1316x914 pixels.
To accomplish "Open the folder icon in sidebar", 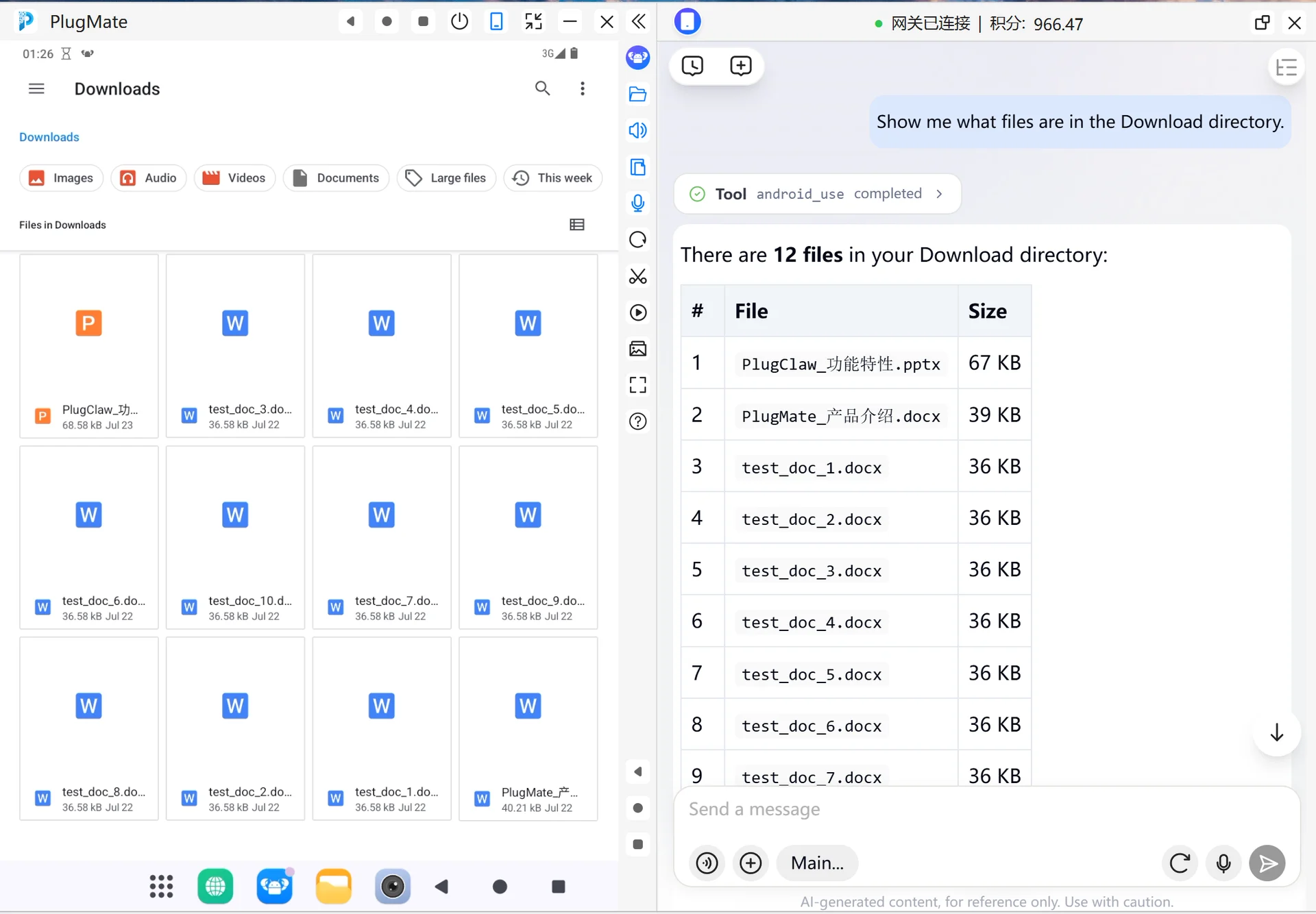I will pyautogui.click(x=638, y=94).
